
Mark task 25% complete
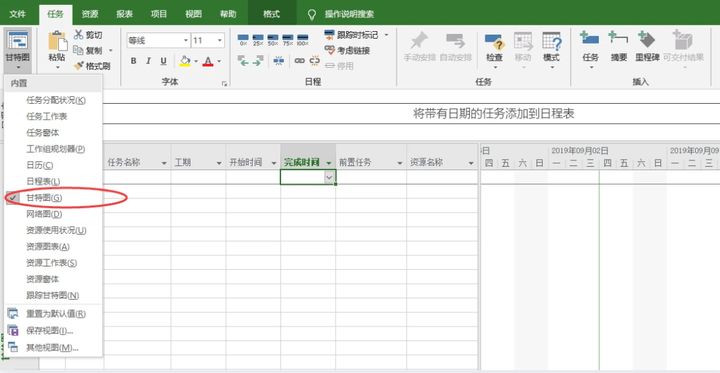(258, 40)
